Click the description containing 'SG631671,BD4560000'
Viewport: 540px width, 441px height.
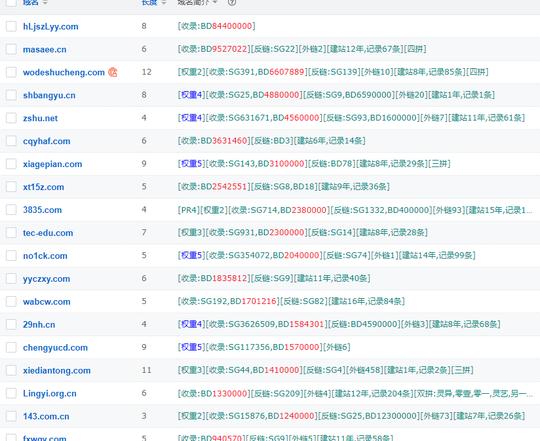(352, 118)
